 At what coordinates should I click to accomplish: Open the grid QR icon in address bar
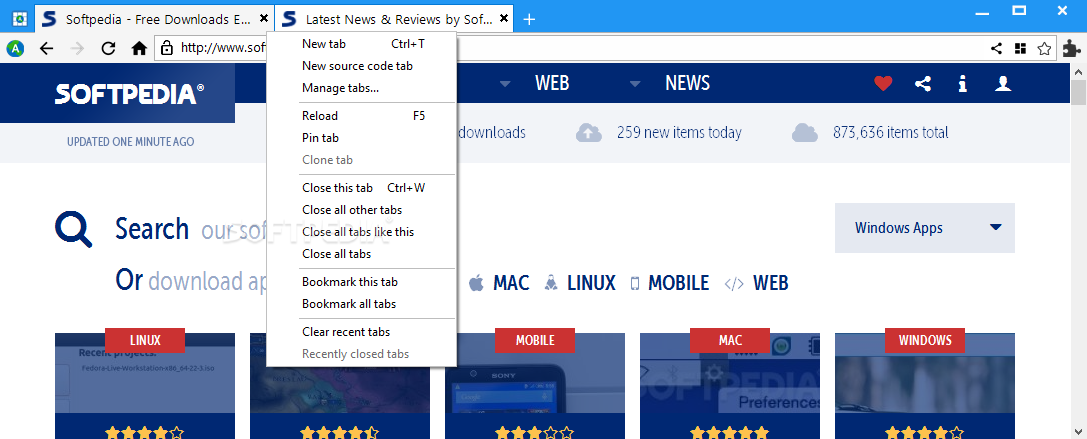(1020, 48)
